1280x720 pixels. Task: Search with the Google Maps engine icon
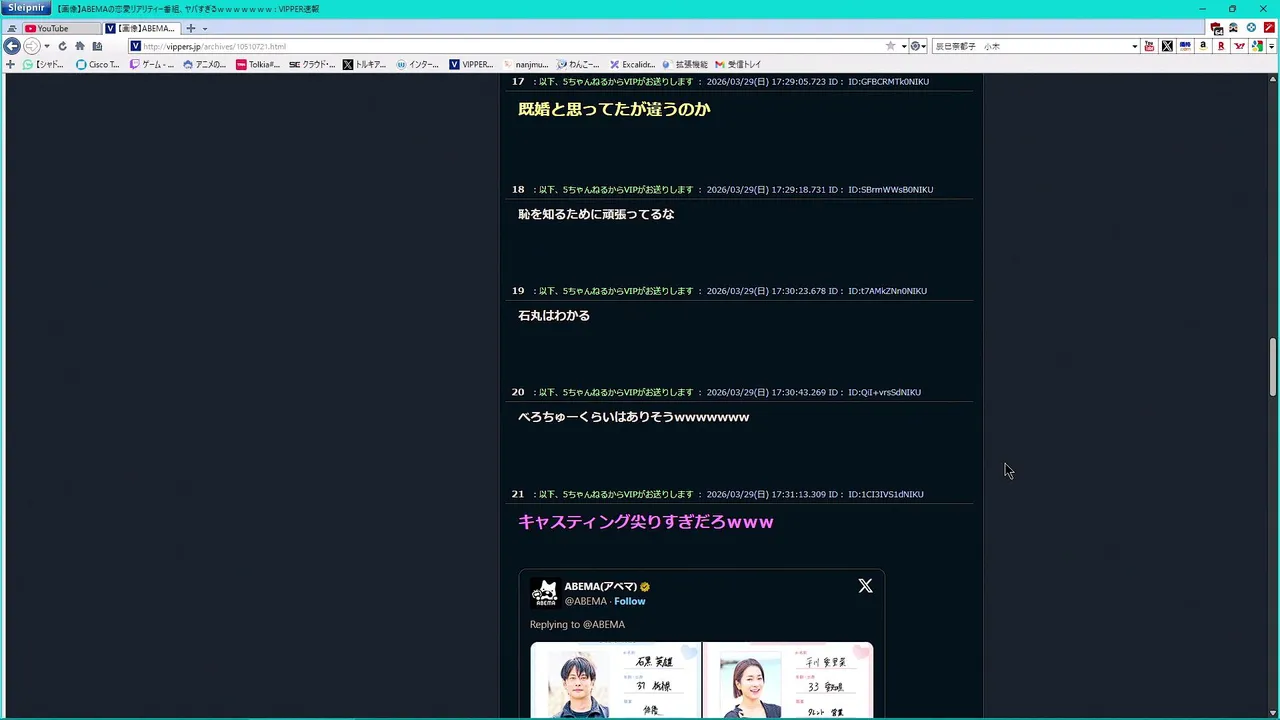[1257, 46]
